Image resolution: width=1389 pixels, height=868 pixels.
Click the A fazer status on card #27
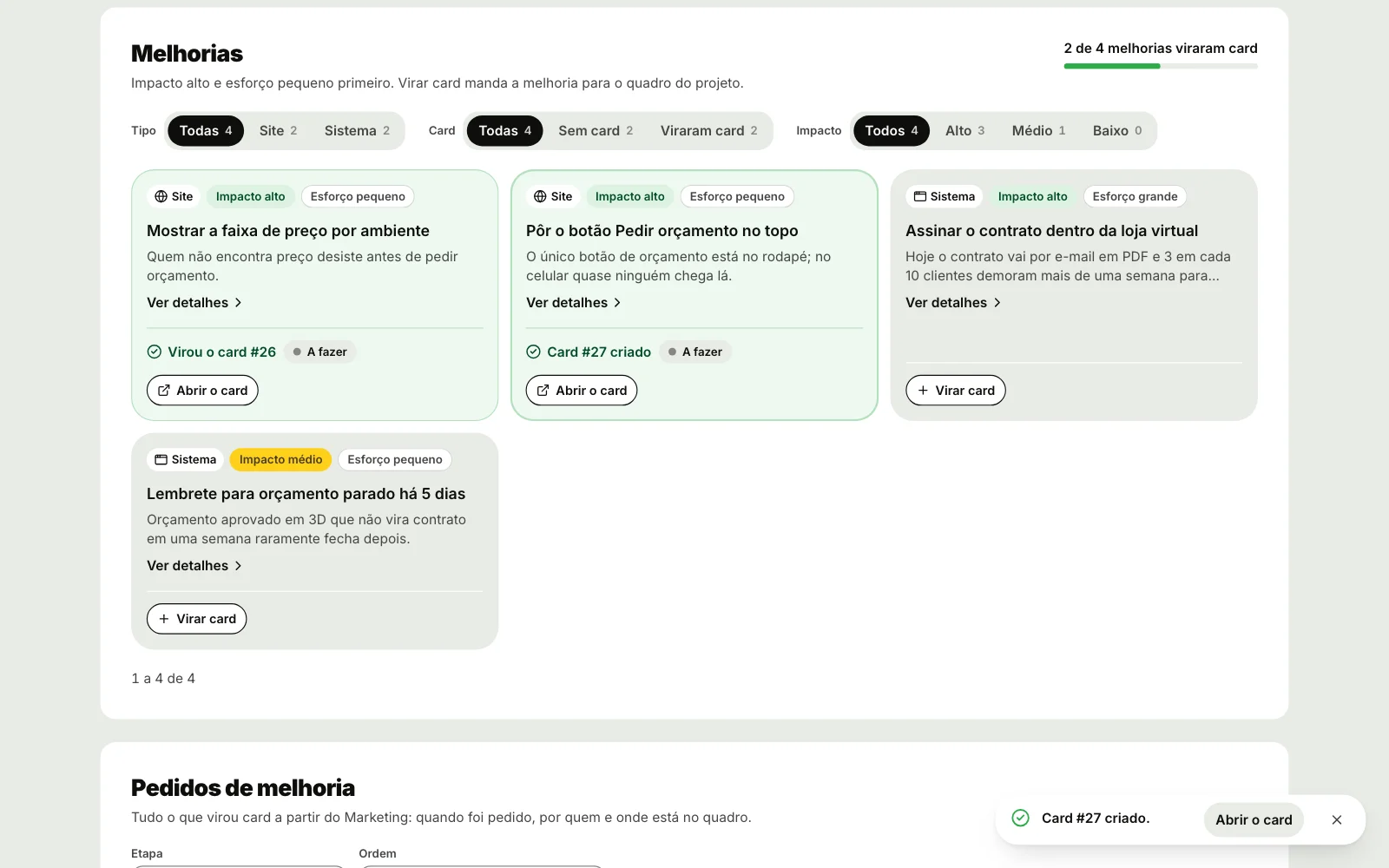695,352
